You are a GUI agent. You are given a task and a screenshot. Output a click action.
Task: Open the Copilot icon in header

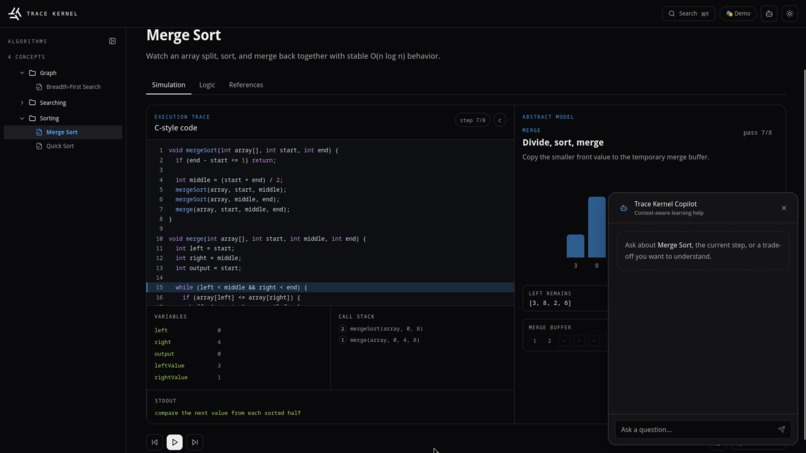769,13
